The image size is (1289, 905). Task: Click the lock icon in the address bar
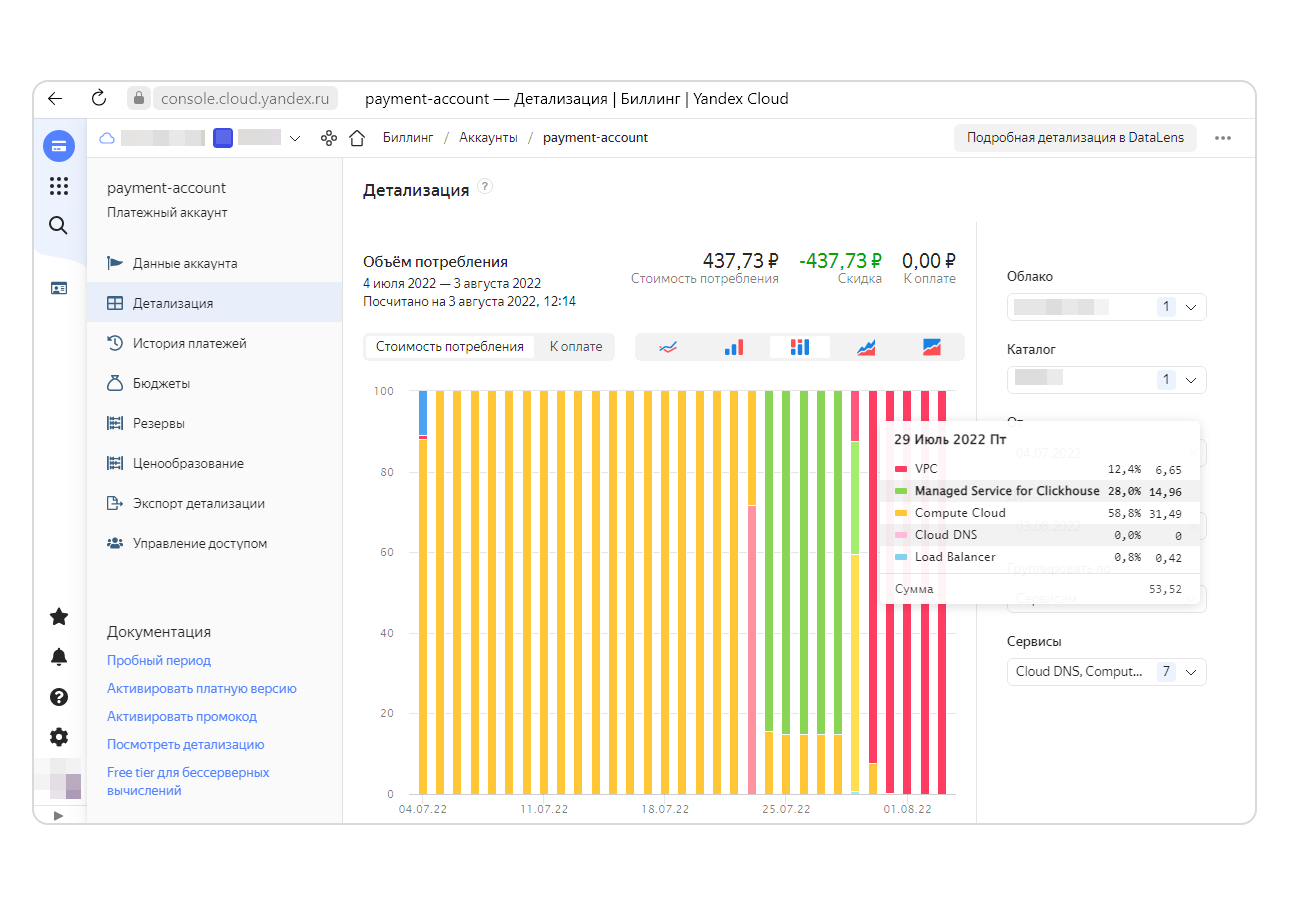tap(139, 98)
